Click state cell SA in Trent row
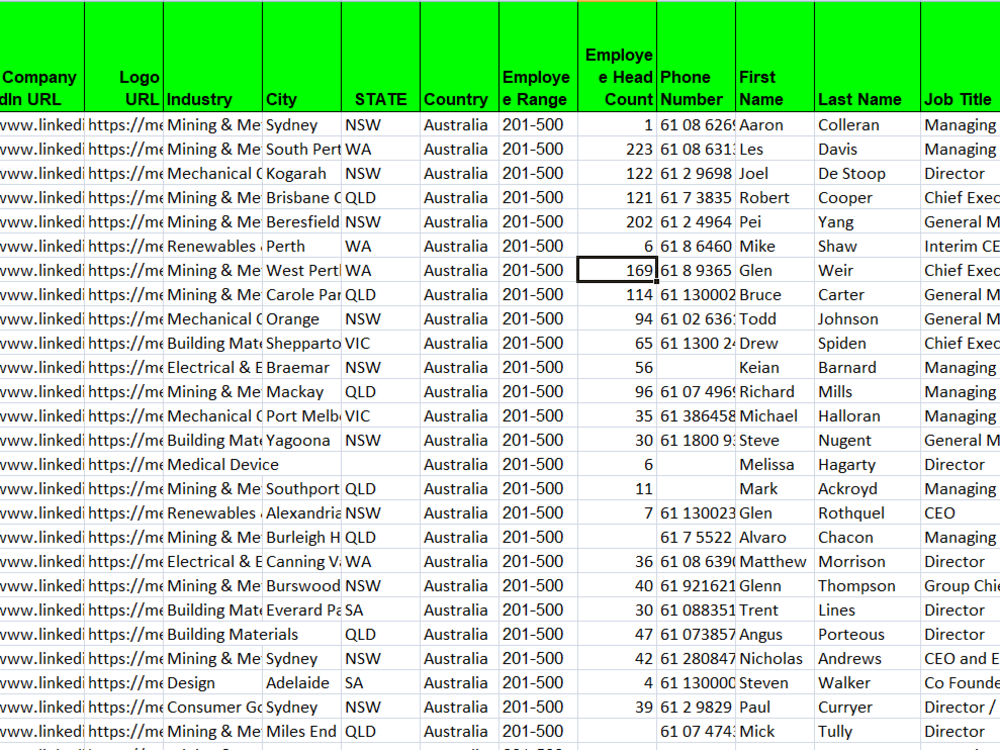The image size is (1000, 750). 381,610
